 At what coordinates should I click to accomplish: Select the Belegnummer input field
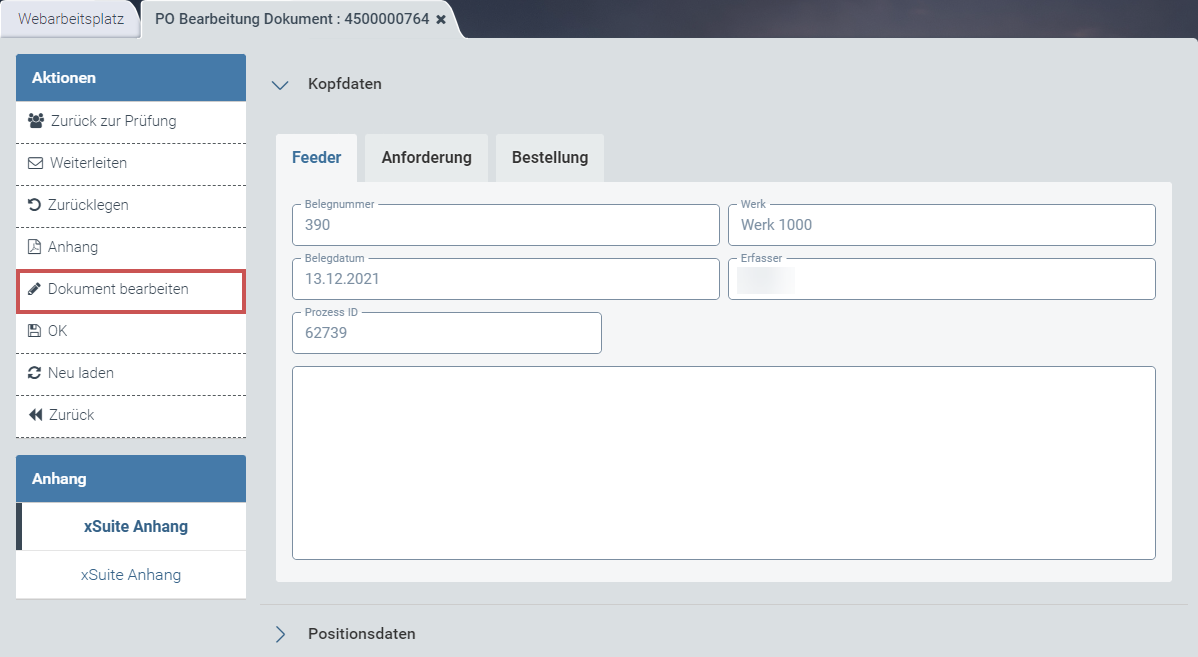tap(505, 225)
